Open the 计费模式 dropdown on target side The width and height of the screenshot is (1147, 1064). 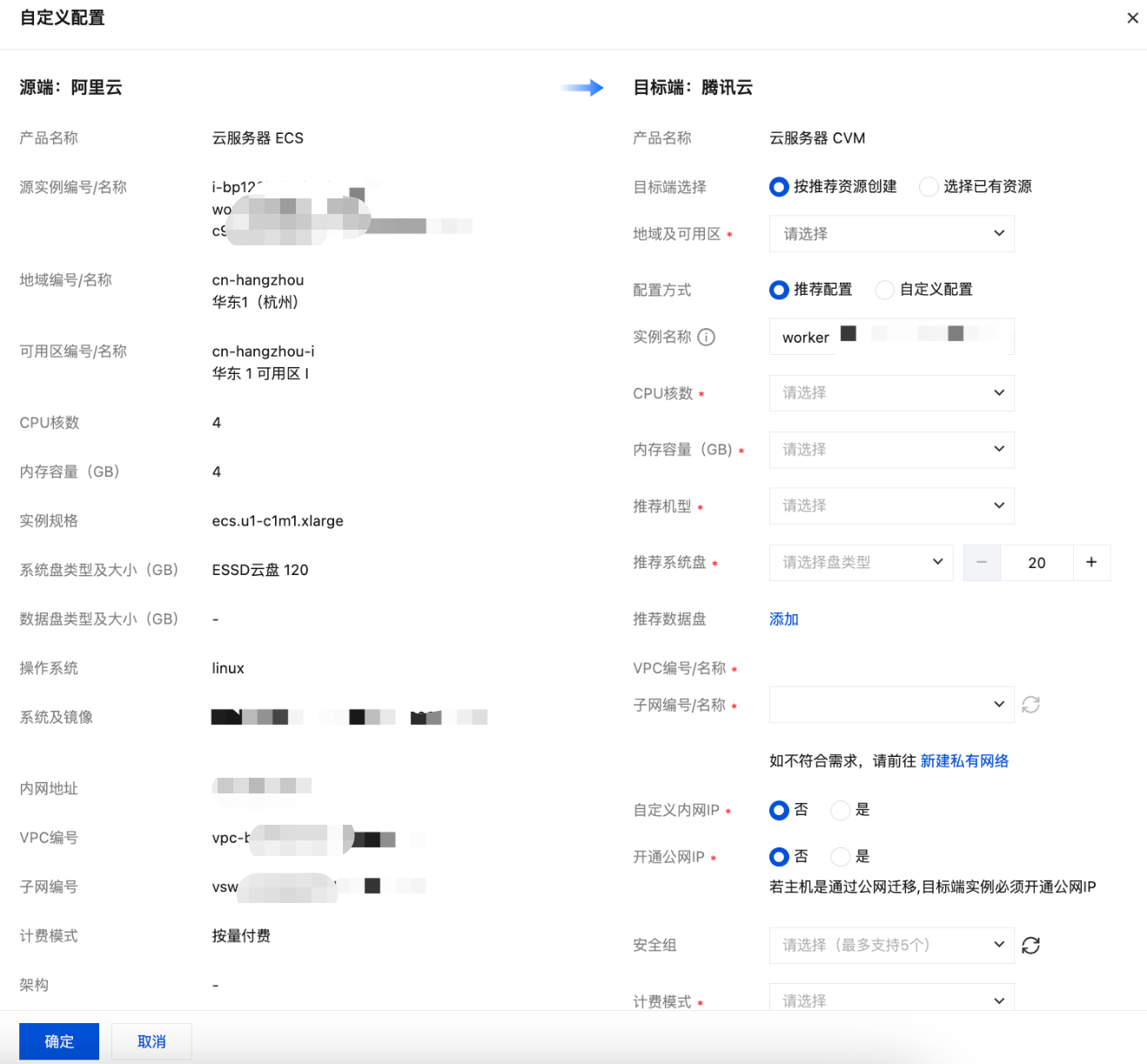[x=892, y=999]
